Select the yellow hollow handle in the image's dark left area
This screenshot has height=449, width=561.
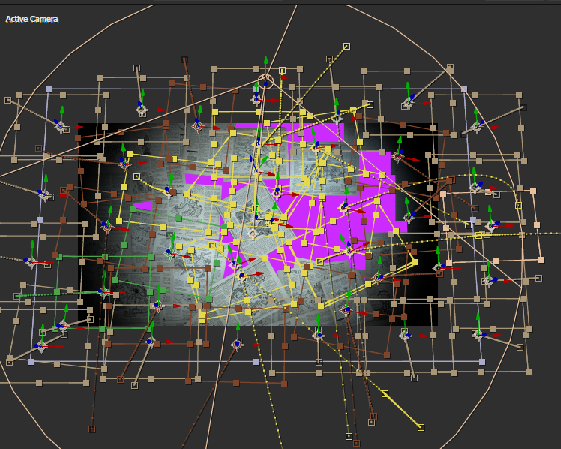[x=136, y=176]
